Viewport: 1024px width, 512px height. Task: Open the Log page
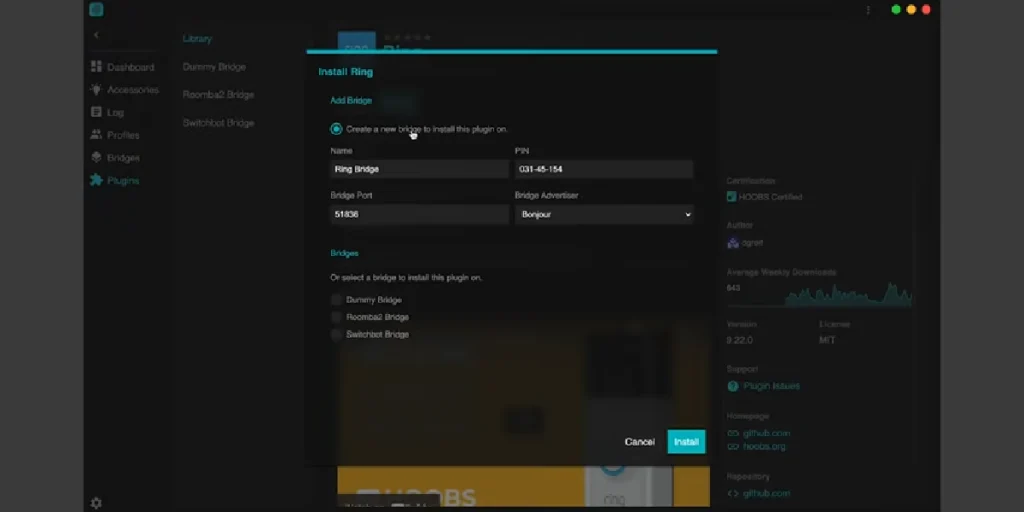[x=107, y=112]
